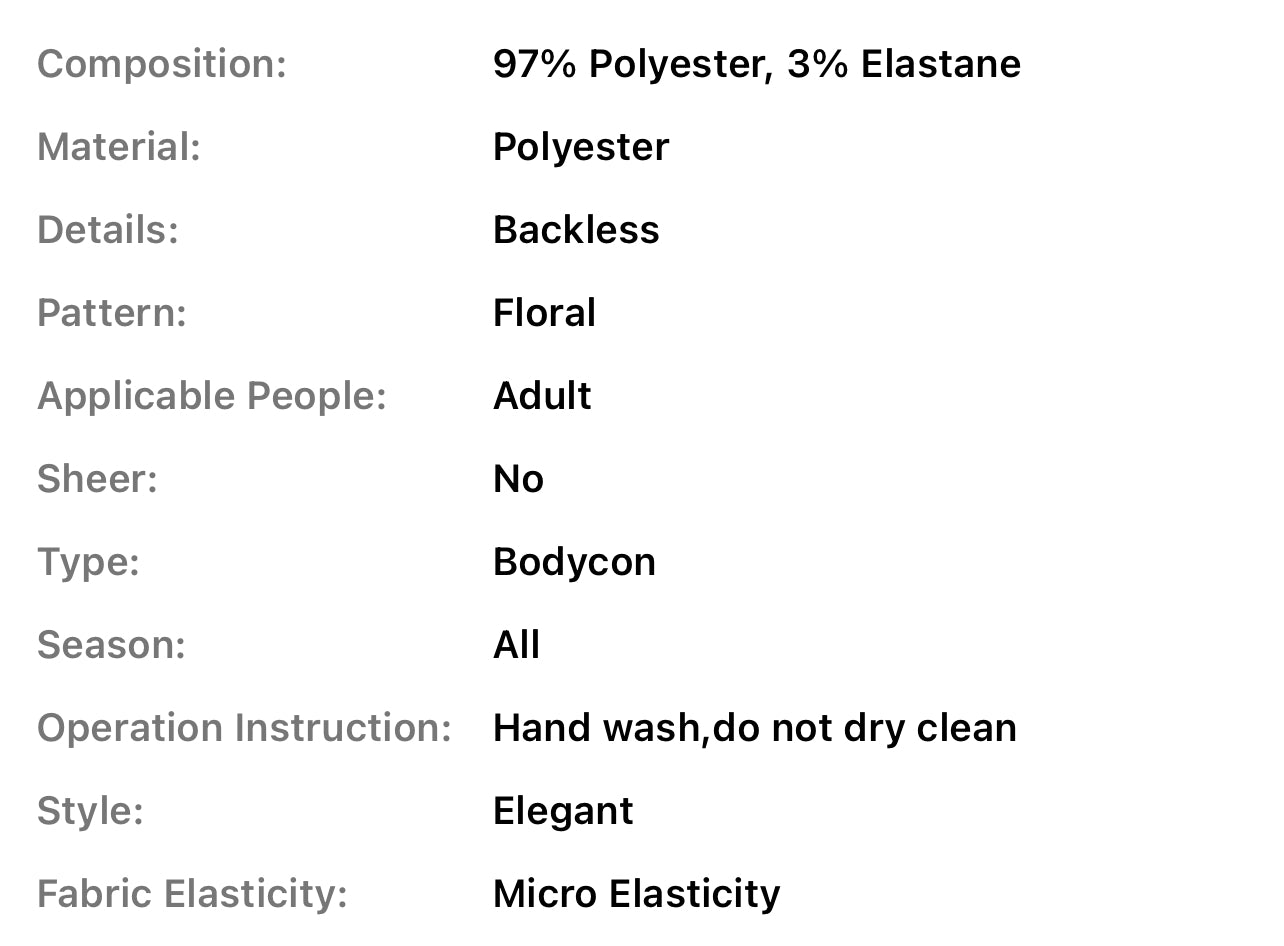Select the Micro Elasticity value text
Screen dimensions: 1284x946
(636, 894)
